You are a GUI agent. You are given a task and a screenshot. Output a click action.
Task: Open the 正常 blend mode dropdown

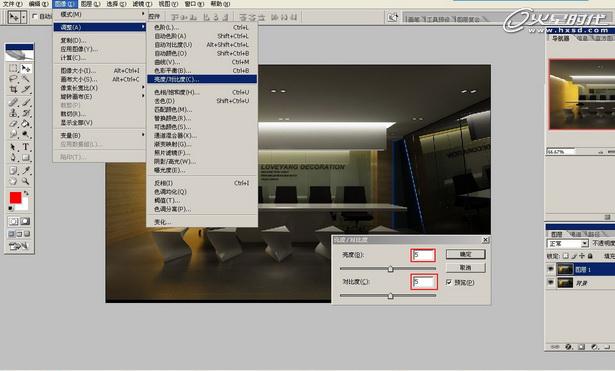pyautogui.click(x=568, y=244)
